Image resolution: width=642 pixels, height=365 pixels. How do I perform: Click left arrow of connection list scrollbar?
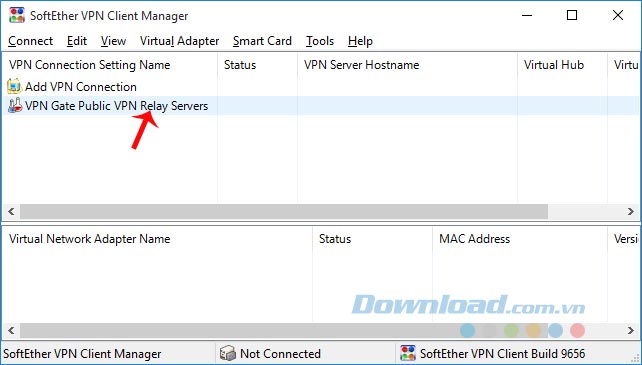coord(11,212)
